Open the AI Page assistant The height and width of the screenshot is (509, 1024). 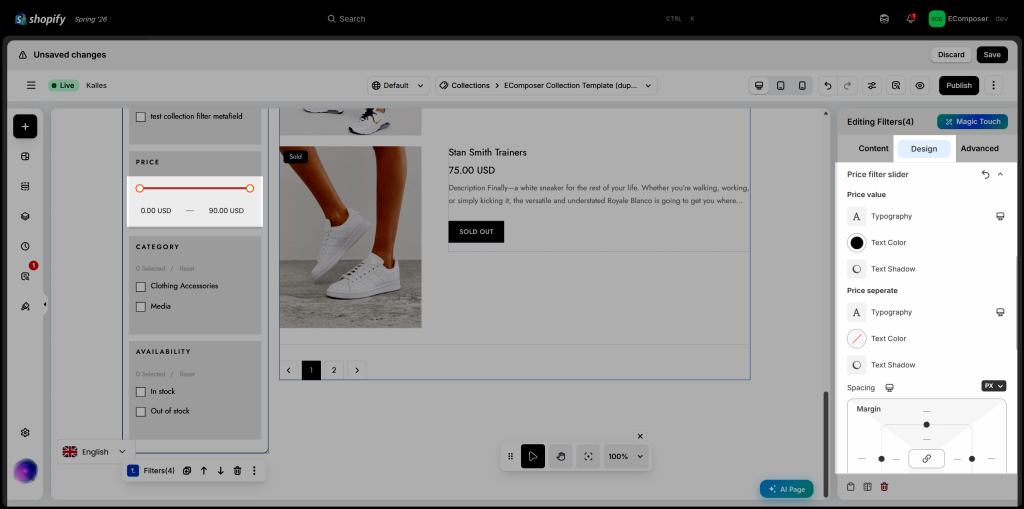(x=786, y=489)
